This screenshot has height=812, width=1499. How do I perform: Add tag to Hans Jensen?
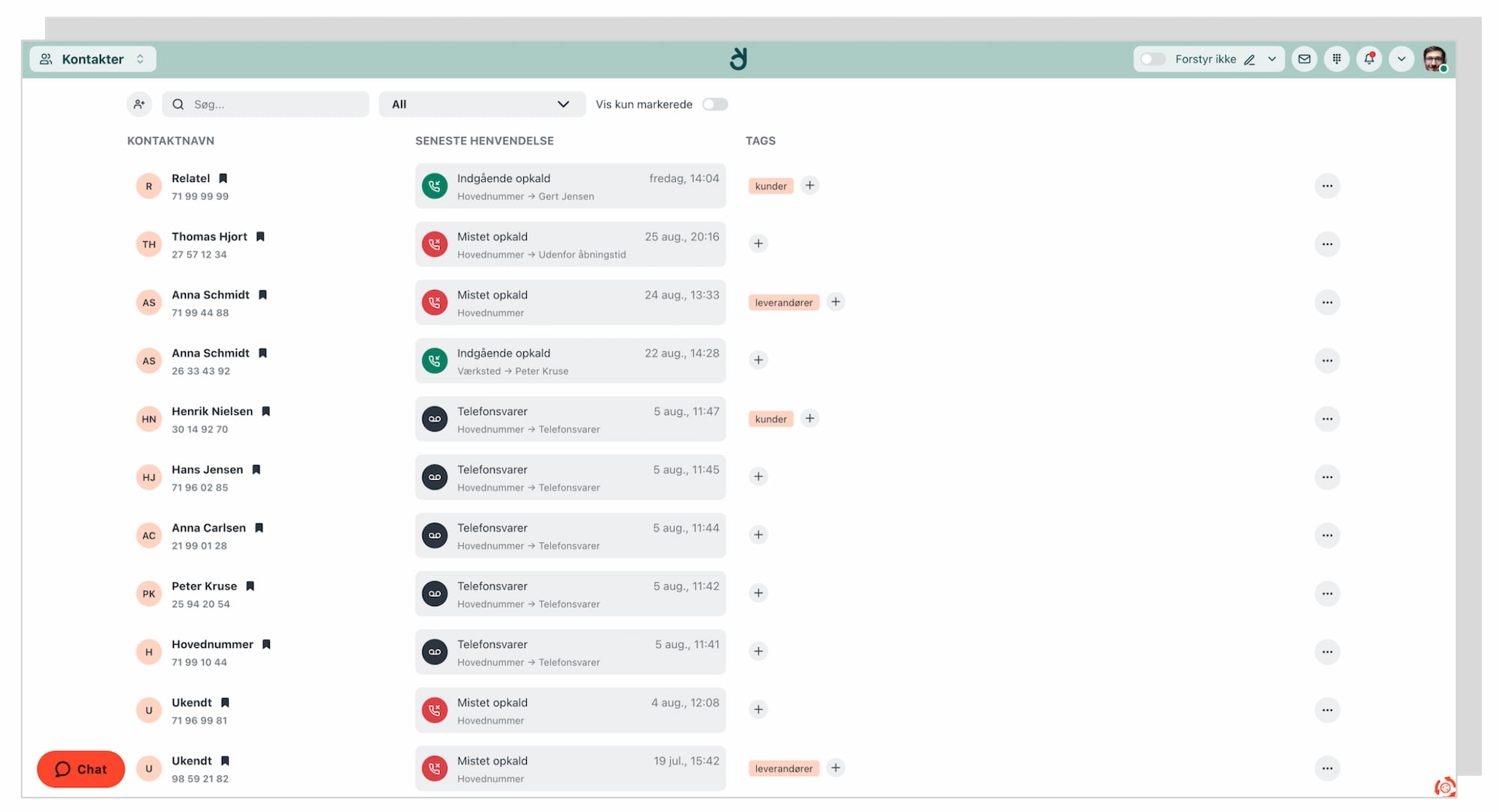pyautogui.click(x=758, y=476)
